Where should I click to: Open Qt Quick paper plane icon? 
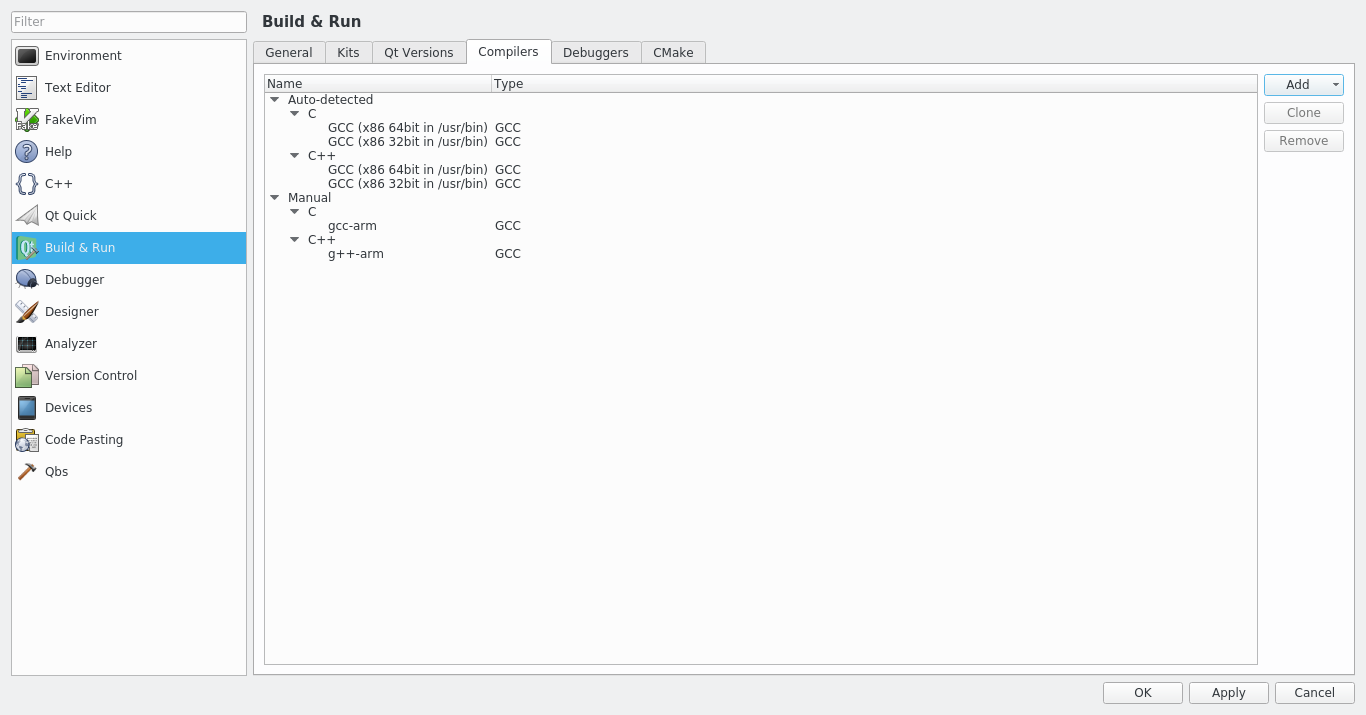27,216
